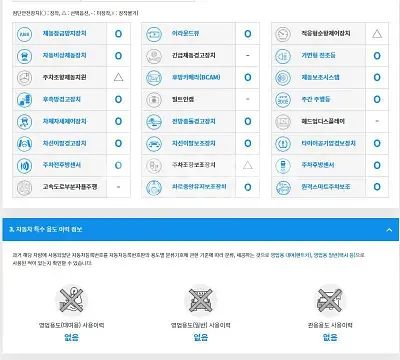Click the 원격스마트주차보조 label
Screen dimensions: 400x360
pyautogui.click(x=326, y=187)
